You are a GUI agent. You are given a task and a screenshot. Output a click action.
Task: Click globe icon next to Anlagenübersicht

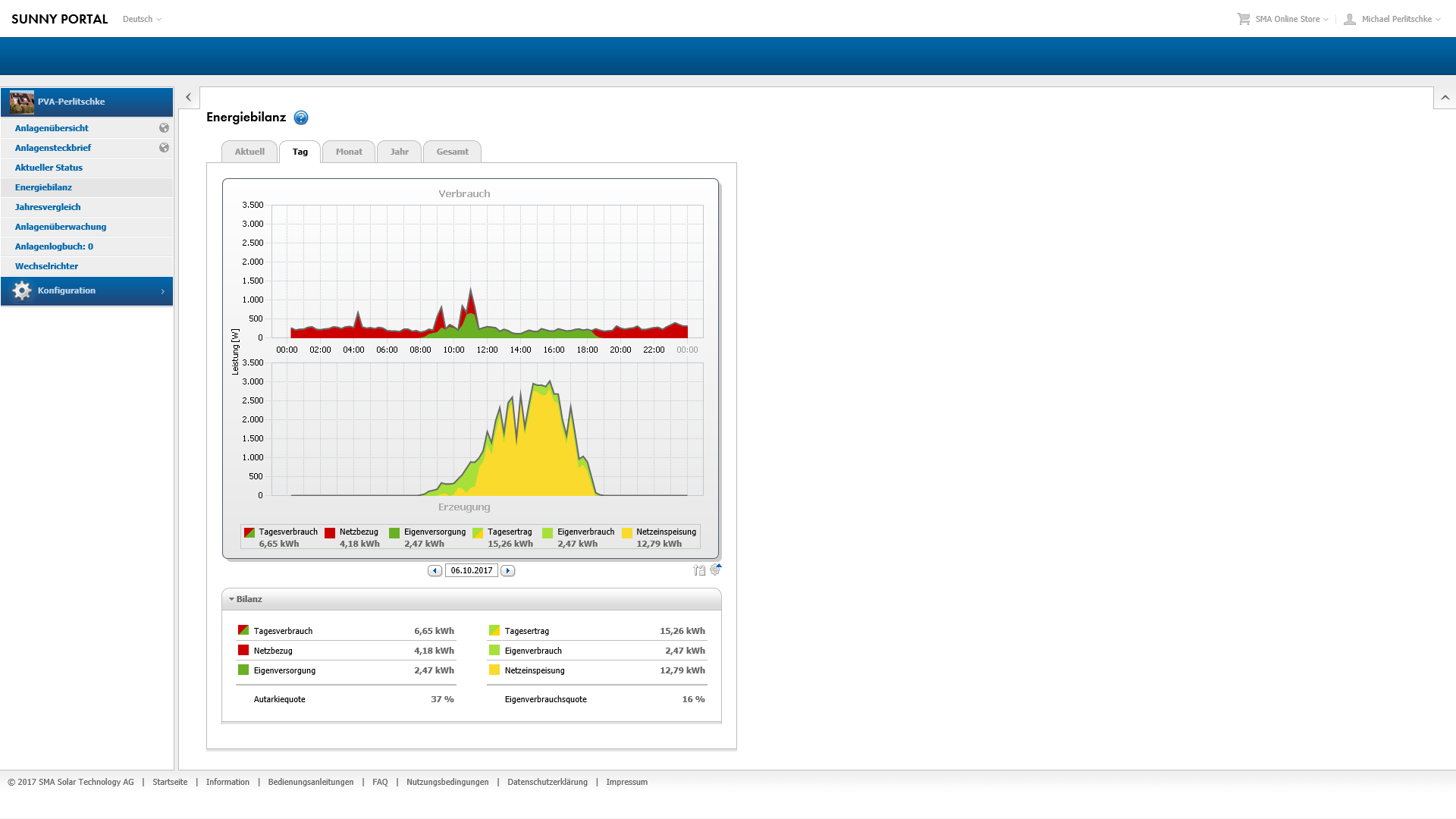pyautogui.click(x=164, y=128)
